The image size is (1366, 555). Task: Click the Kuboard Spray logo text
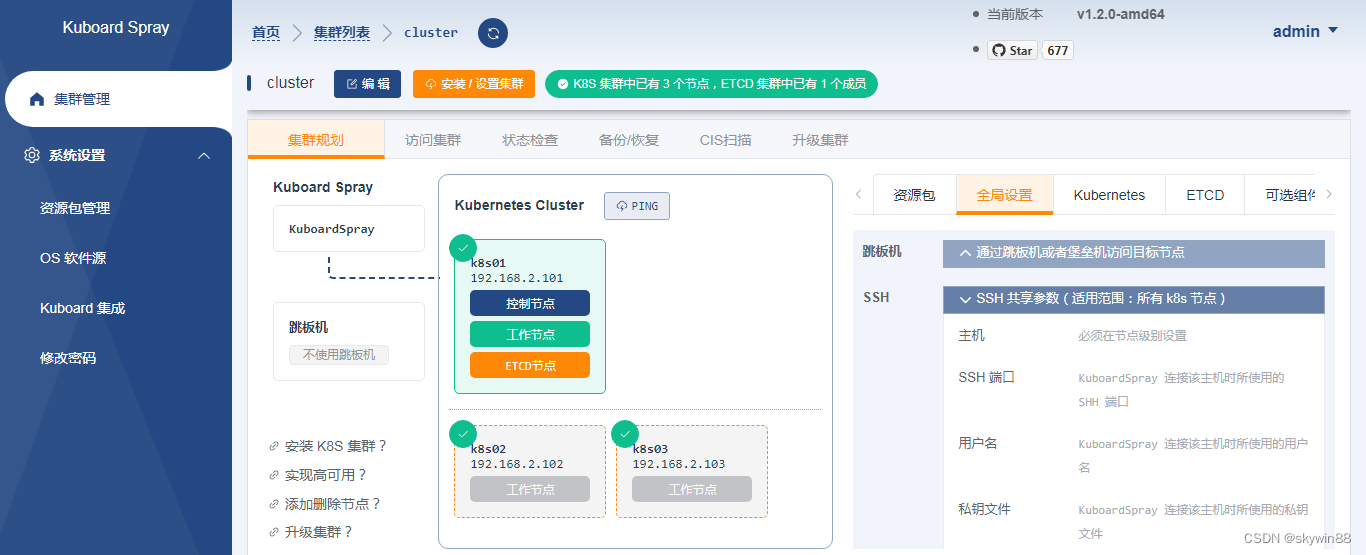(116, 28)
